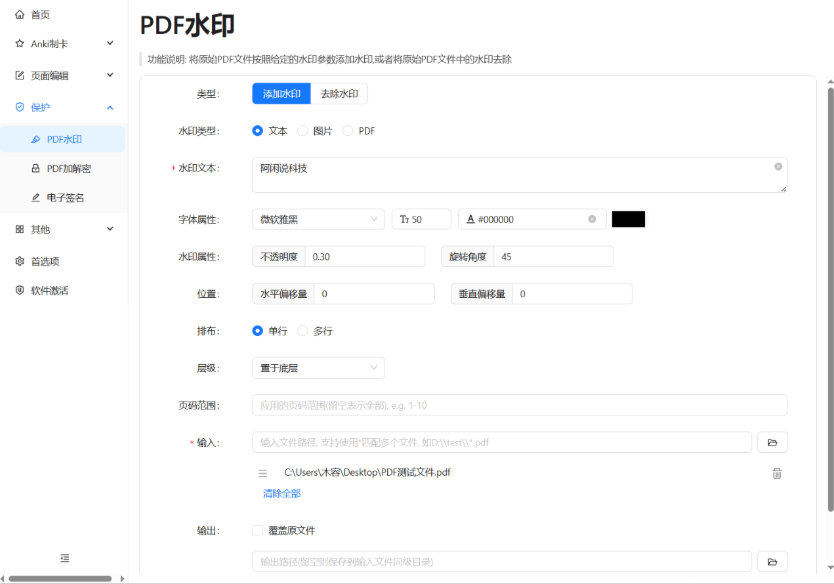The image size is (834, 584).
Task: Click the 不透明度 opacity field 0.30
Action: pyautogui.click(x=365, y=256)
